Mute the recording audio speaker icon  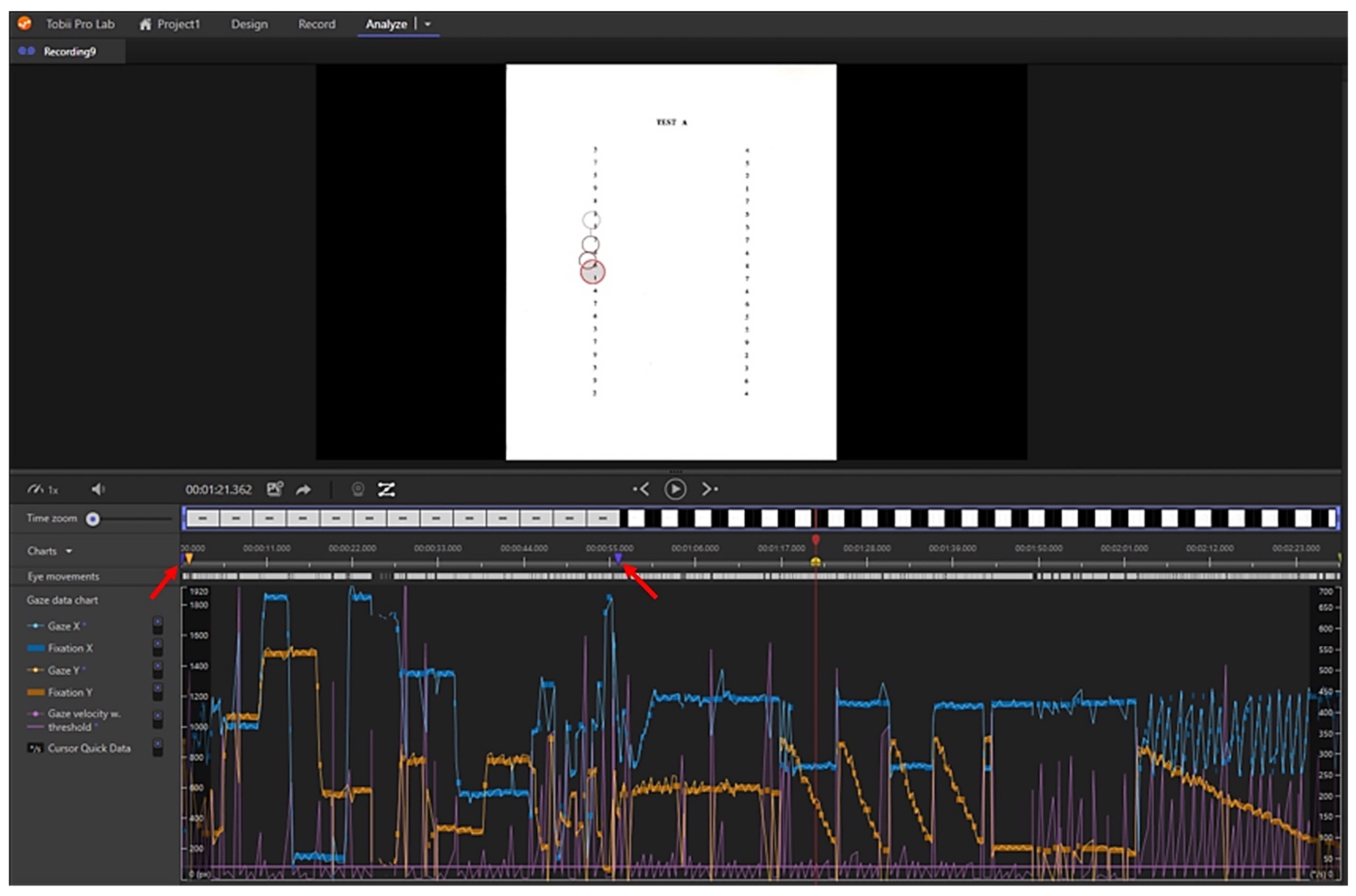[x=98, y=489]
